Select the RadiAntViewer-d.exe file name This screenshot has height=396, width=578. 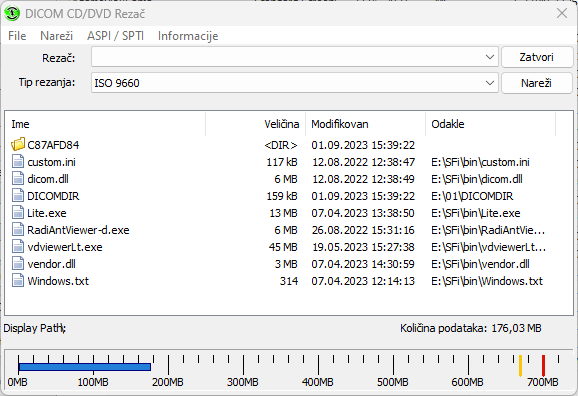(78, 230)
